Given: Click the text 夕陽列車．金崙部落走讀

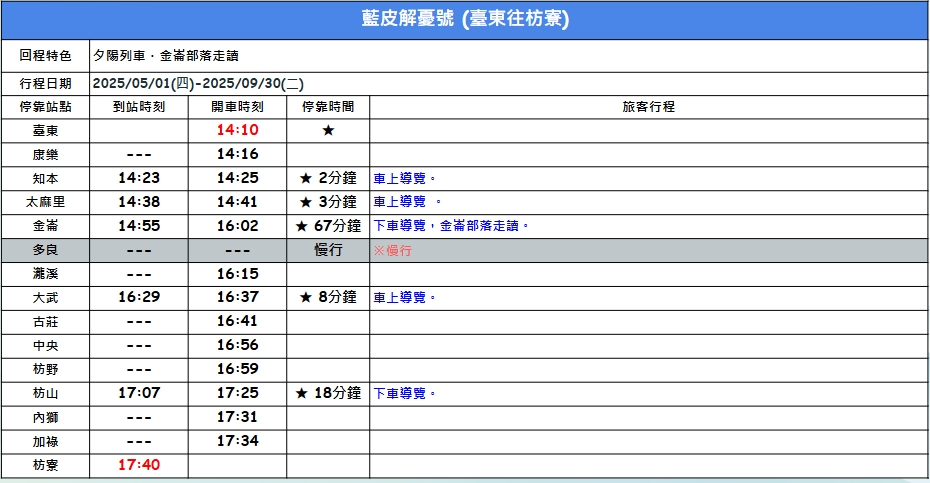Looking at the screenshot, I should (166, 56).
